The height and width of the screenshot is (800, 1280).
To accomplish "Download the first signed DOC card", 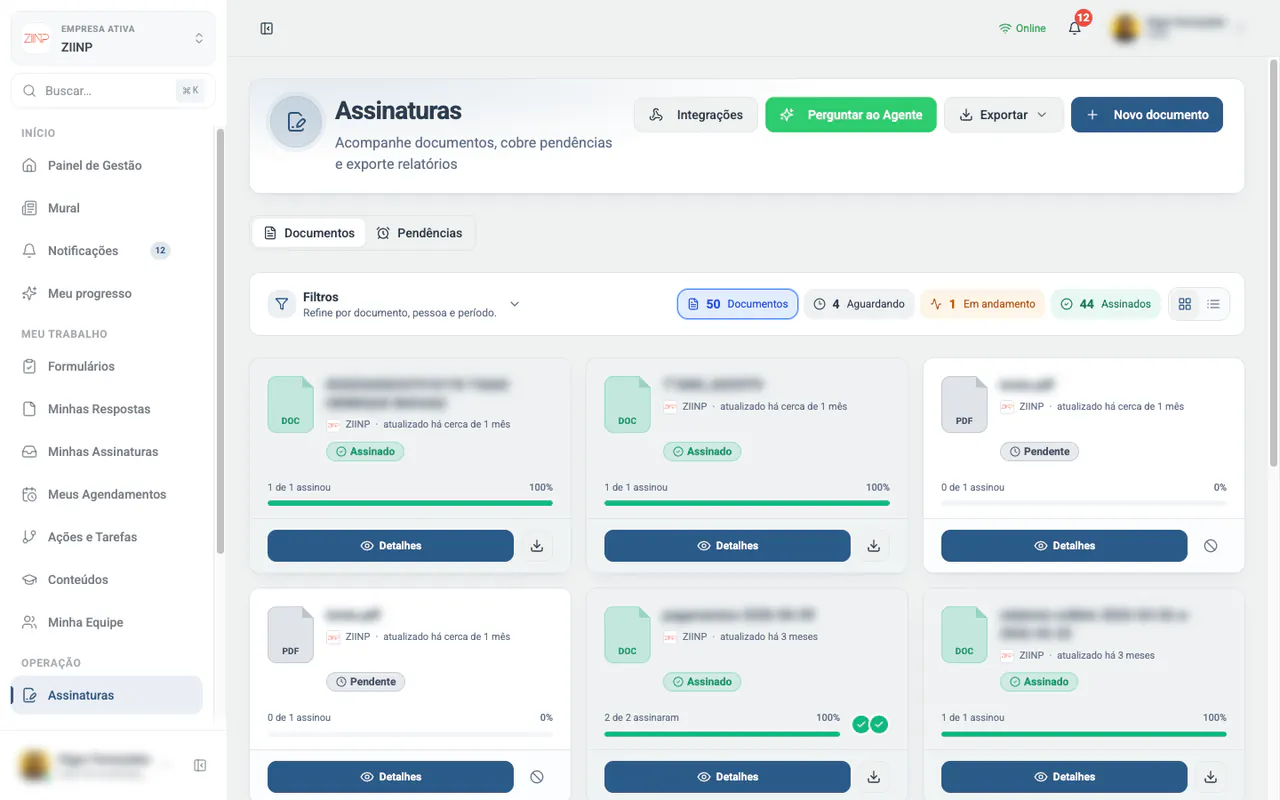I will point(537,546).
